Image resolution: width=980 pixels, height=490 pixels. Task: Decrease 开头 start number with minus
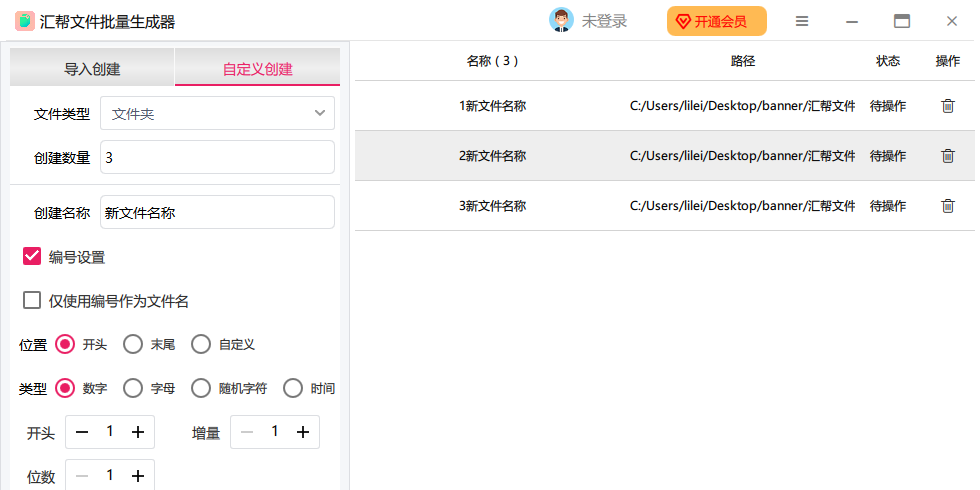82,432
